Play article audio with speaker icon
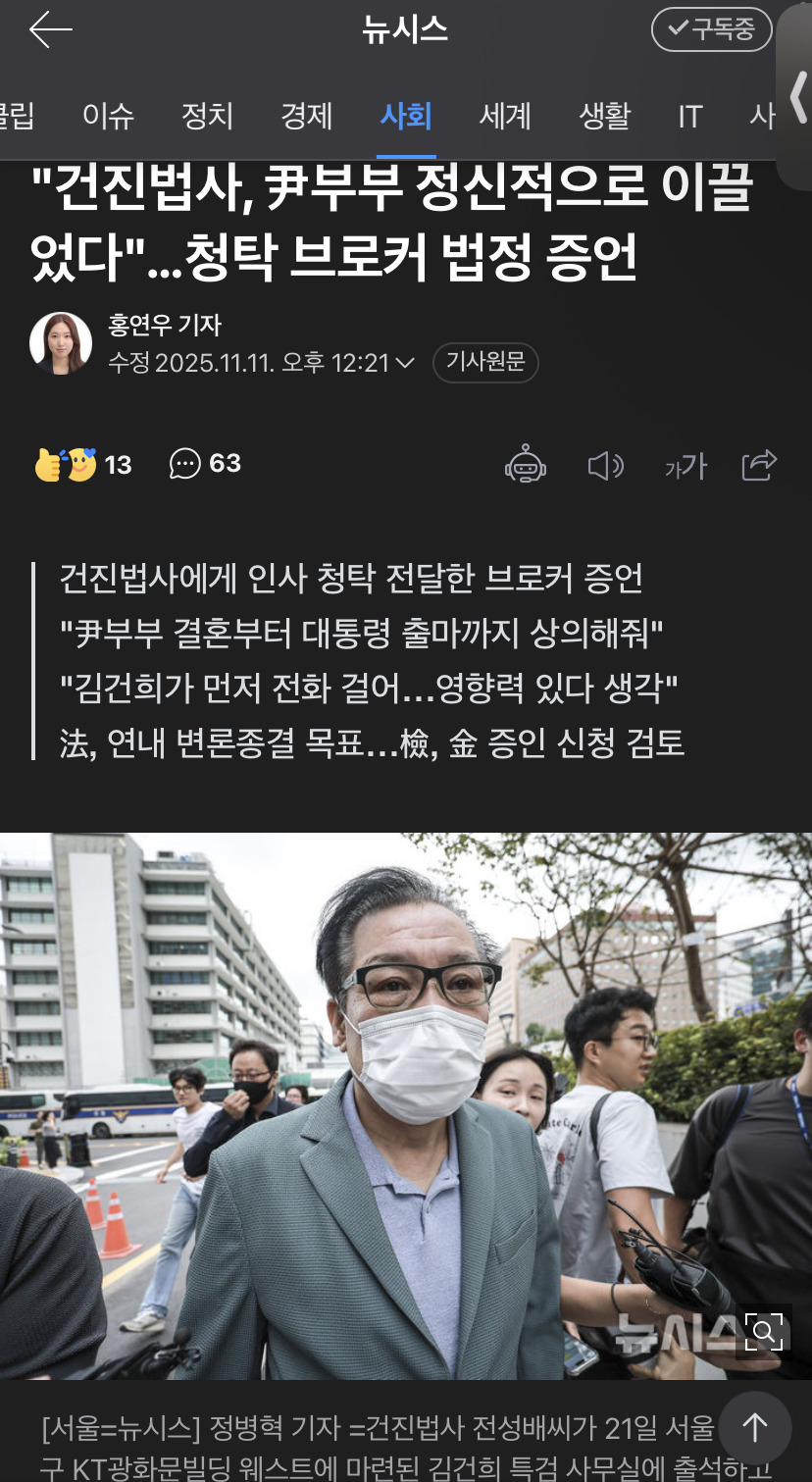This screenshot has width=812, height=1482. (605, 466)
